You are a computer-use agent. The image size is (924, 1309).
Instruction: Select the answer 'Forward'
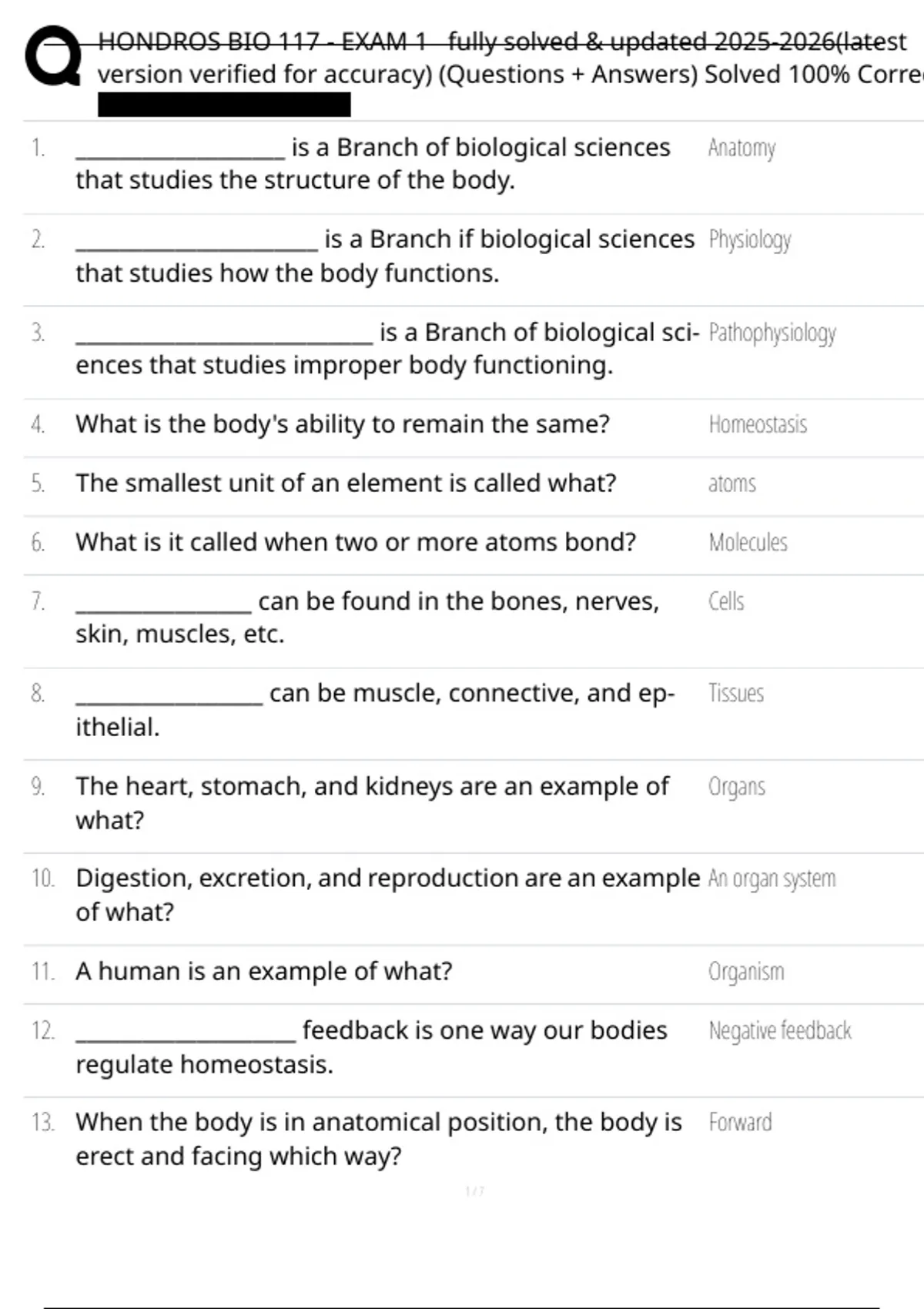pos(740,1123)
